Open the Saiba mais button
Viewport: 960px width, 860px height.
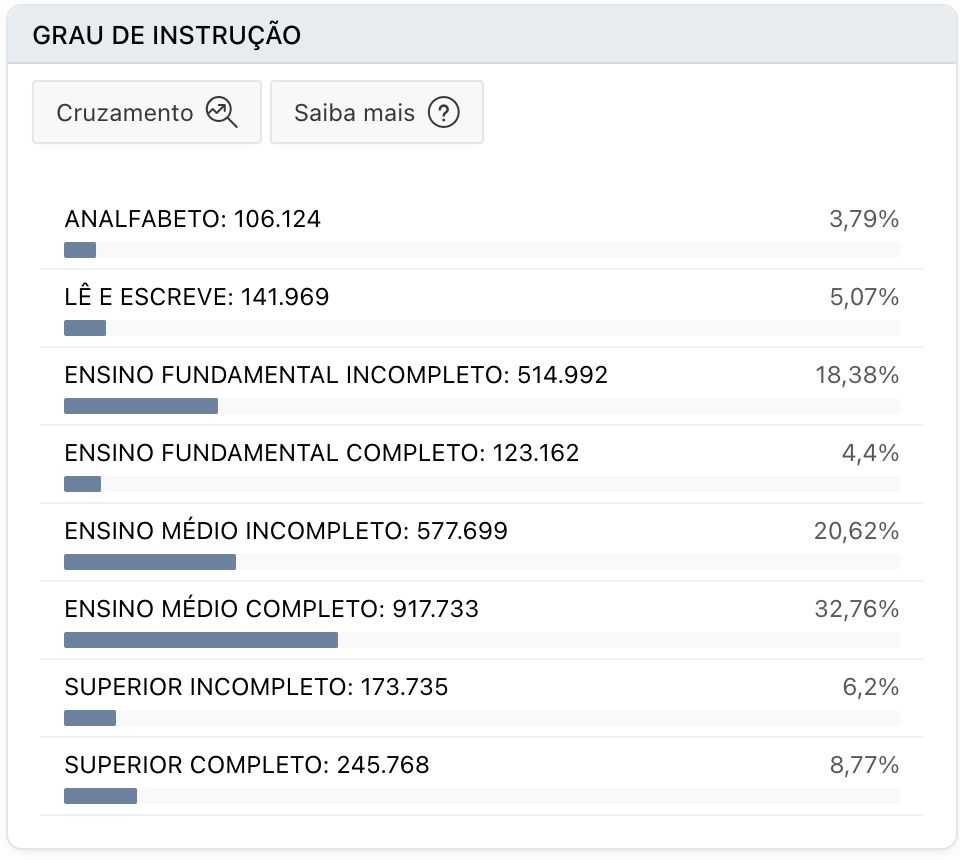377,112
